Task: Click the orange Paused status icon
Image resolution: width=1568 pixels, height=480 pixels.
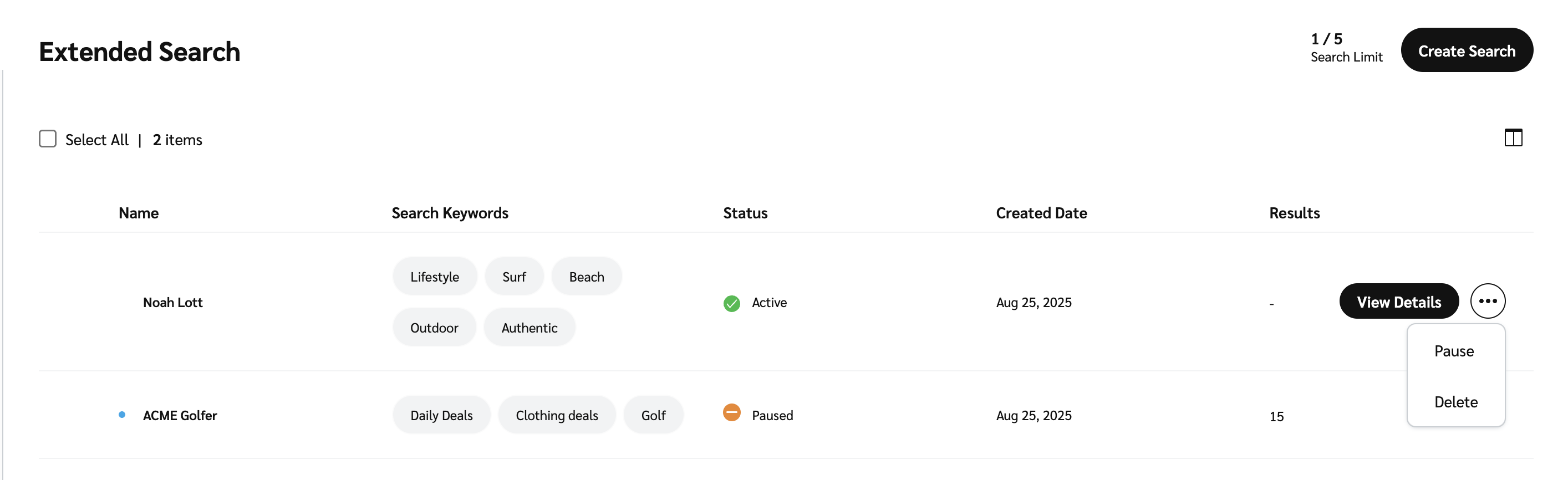Action: [x=731, y=413]
